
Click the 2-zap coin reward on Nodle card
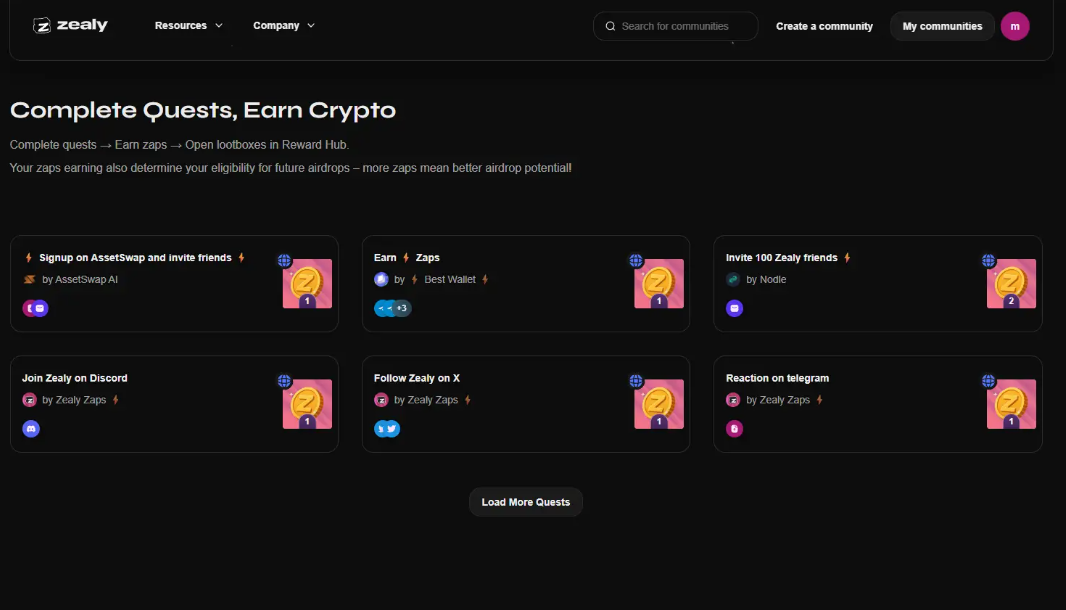coord(1011,284)
